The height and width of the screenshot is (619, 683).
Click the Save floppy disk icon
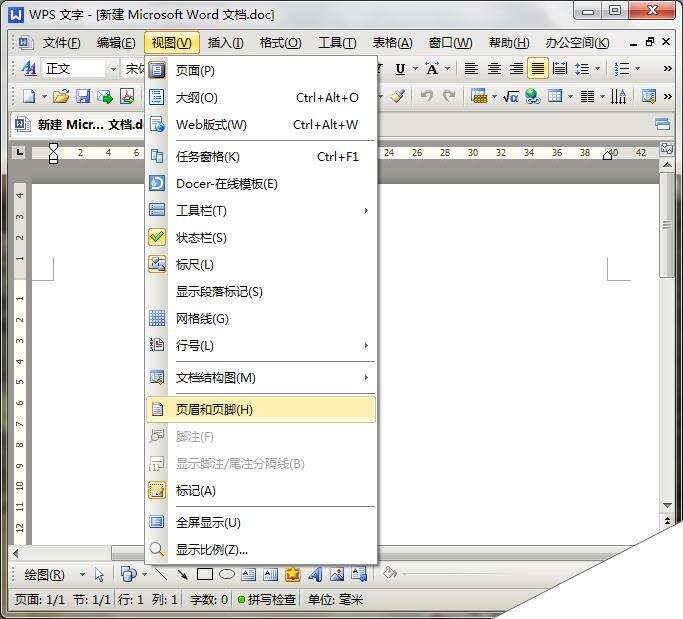click(x=83, y=96)
